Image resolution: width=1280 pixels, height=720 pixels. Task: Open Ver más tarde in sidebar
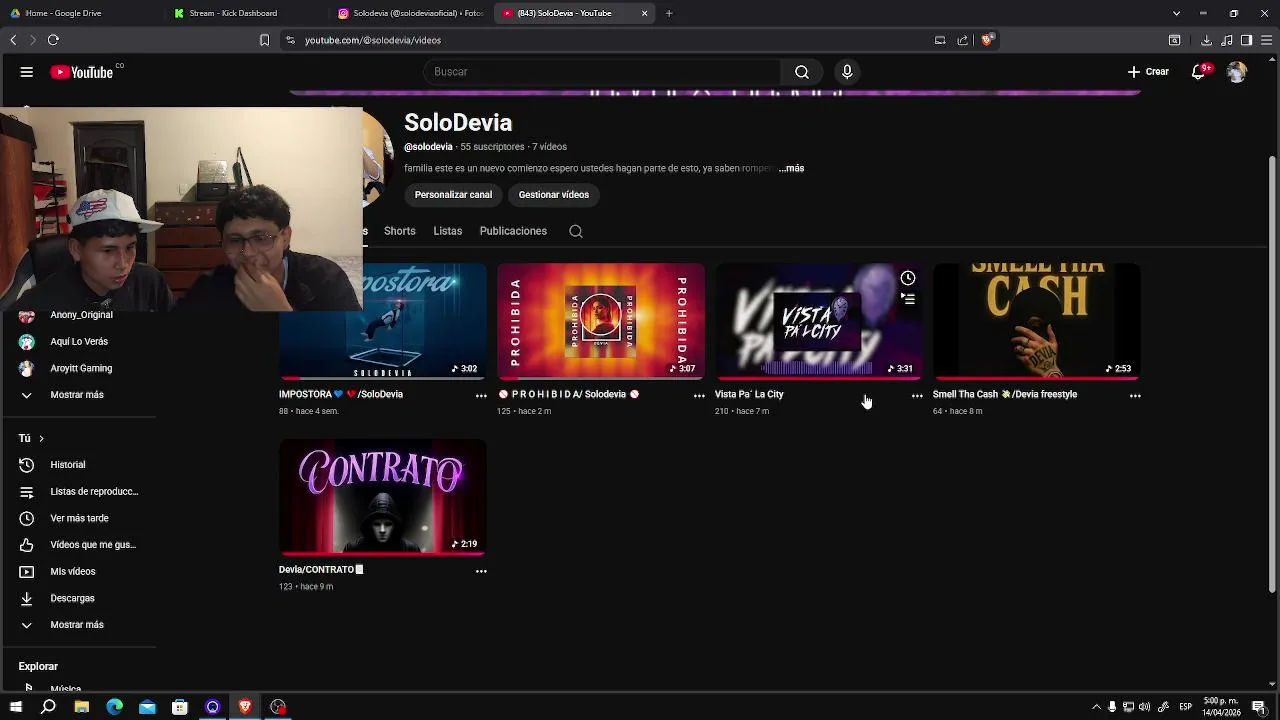point(78,518)
